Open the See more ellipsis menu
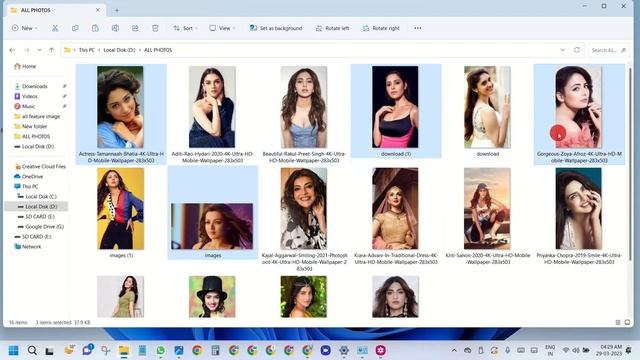 coord(418,28)
